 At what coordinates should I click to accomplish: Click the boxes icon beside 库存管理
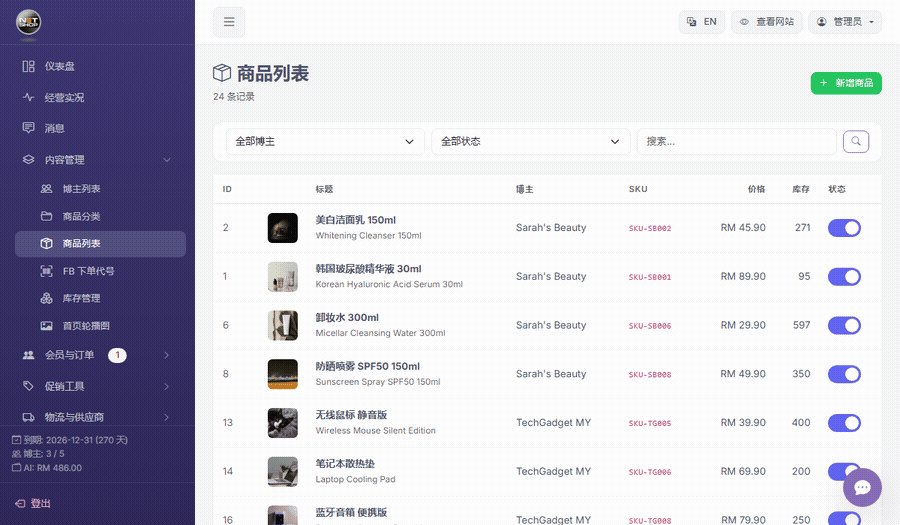tap(46, 298)
